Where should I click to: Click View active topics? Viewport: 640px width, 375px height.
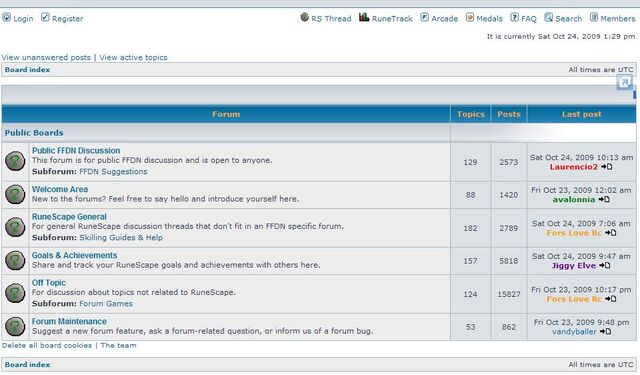coord(133,58)
